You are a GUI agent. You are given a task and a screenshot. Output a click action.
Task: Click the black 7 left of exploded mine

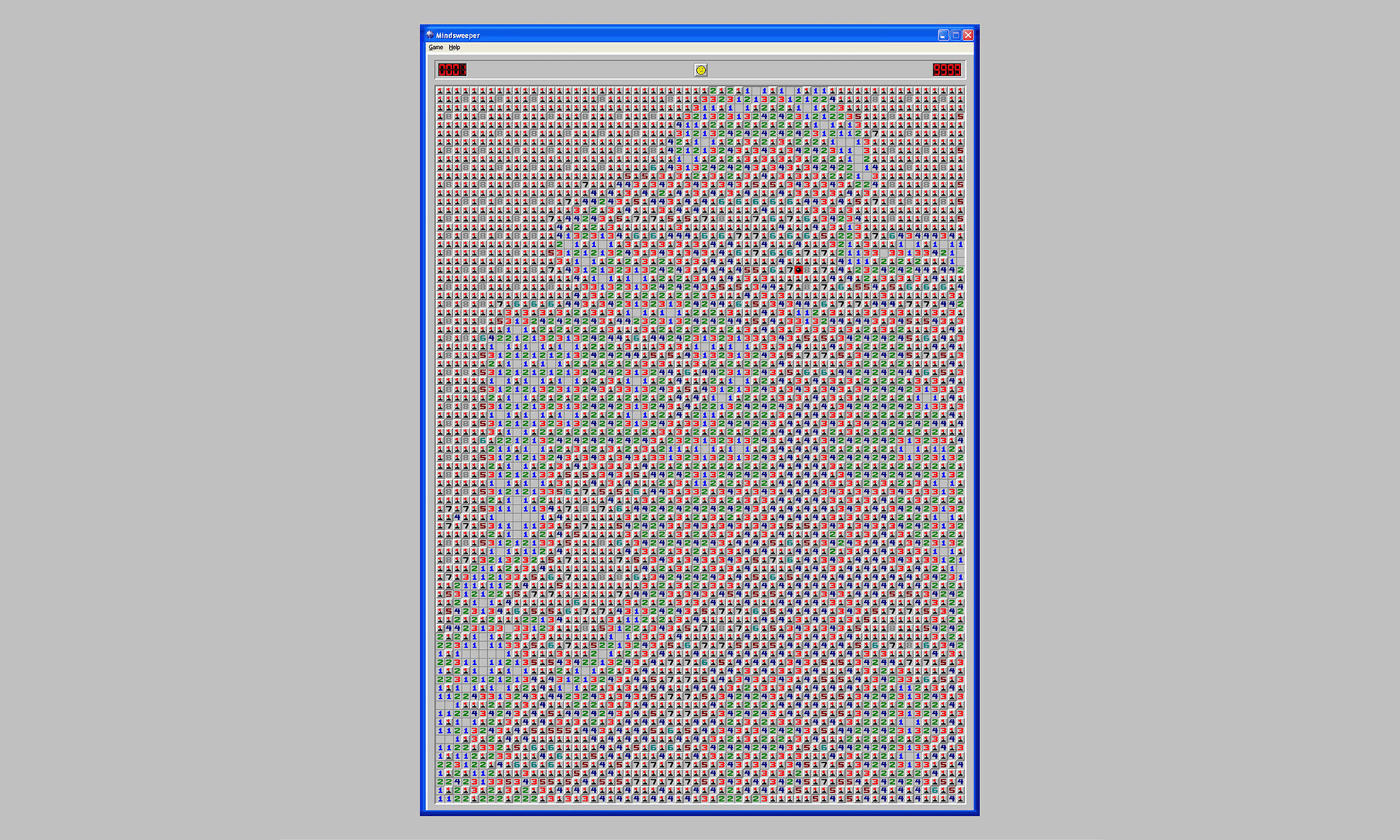point(790,270)
